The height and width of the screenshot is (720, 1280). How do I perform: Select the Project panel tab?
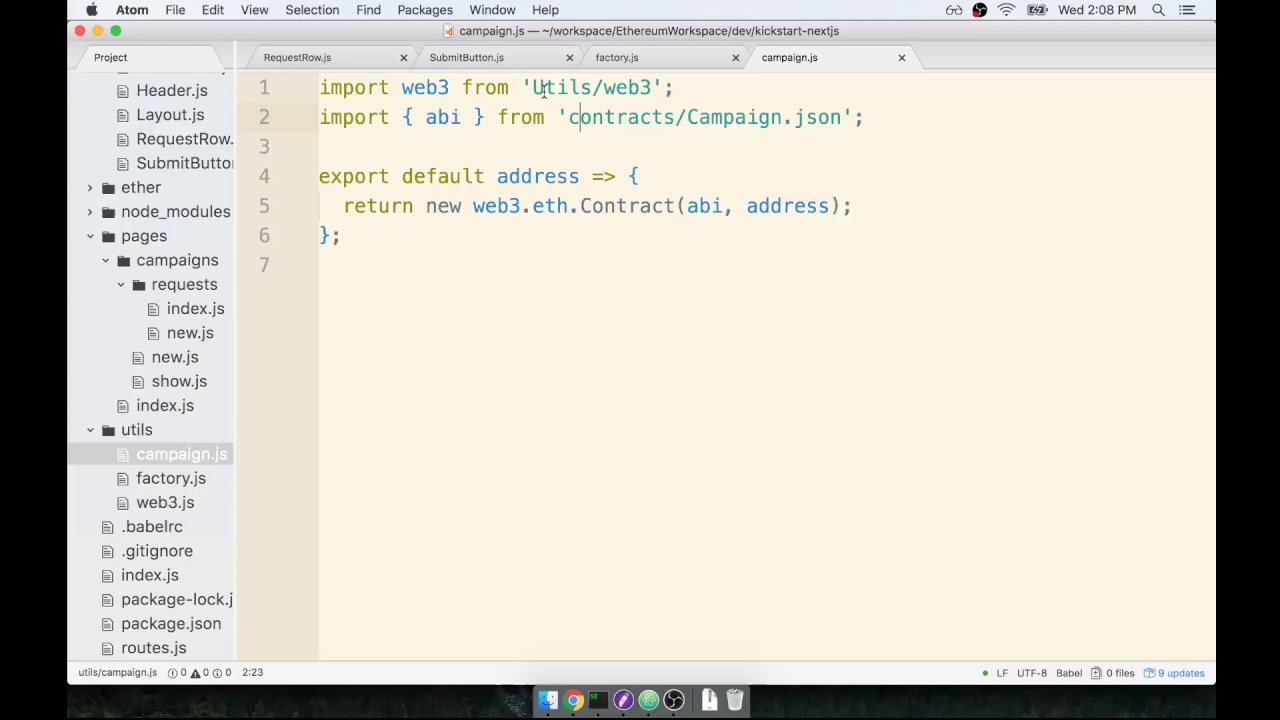point(111,58)
